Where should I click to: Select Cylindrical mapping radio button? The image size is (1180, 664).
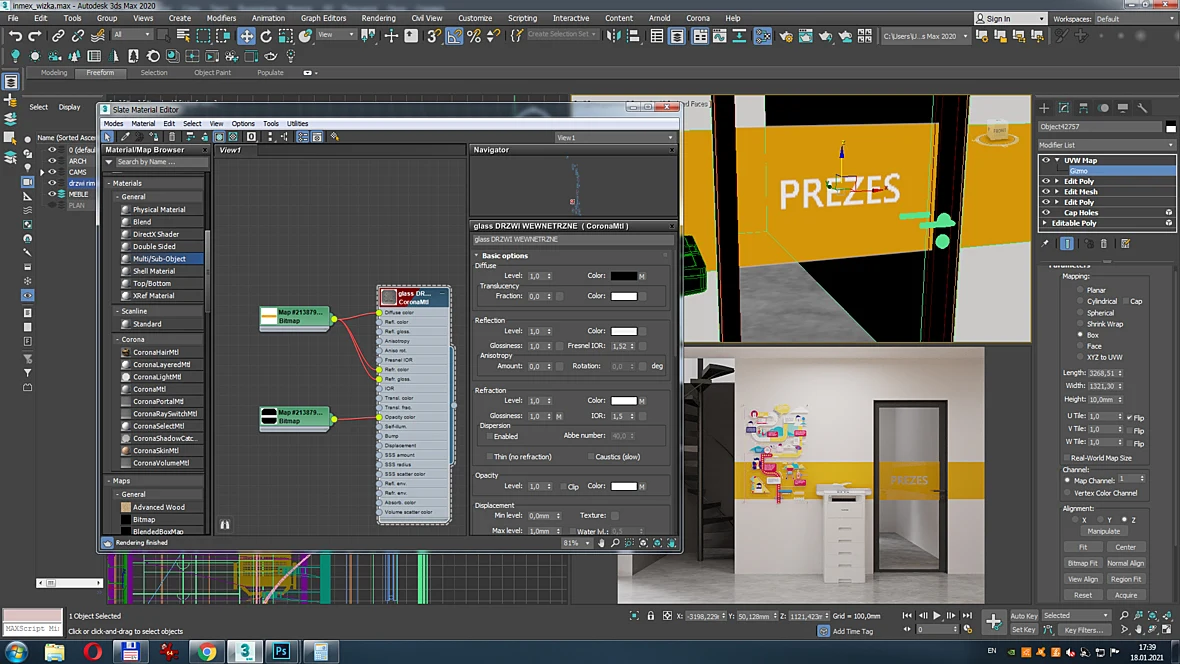(x=1081, y=301)
